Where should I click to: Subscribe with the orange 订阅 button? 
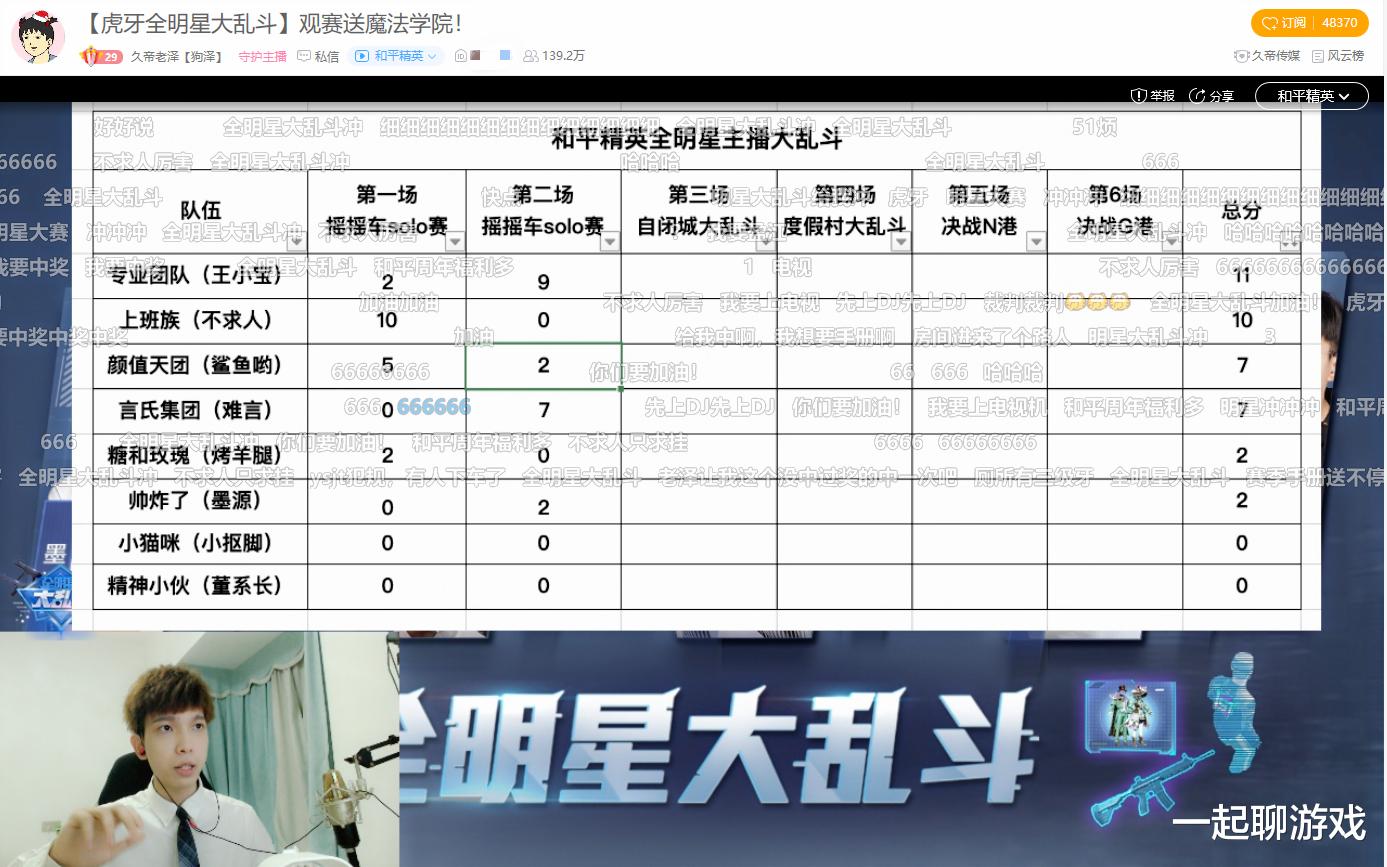tap(1309, 23)
